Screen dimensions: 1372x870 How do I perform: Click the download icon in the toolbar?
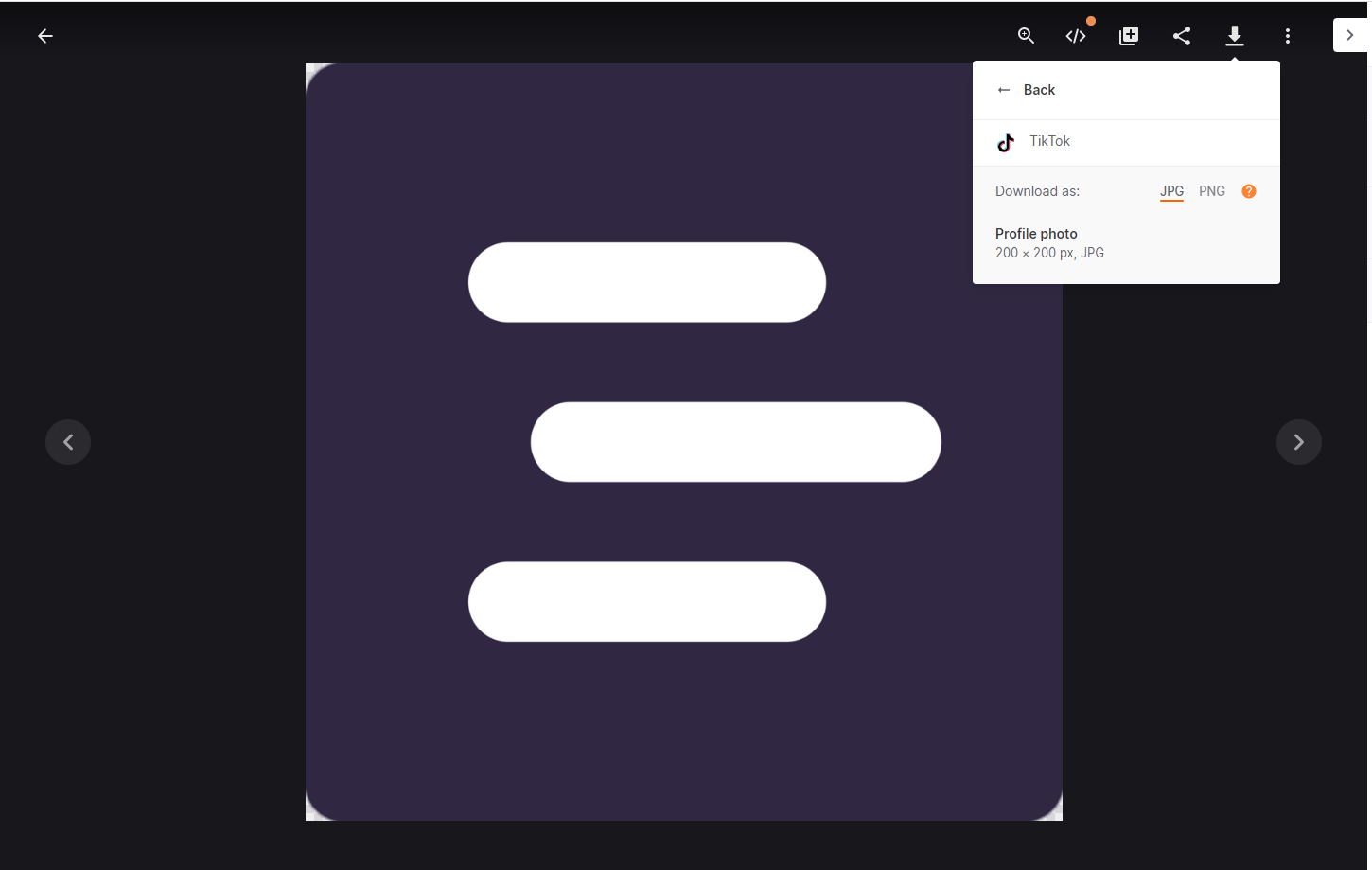1234,35
